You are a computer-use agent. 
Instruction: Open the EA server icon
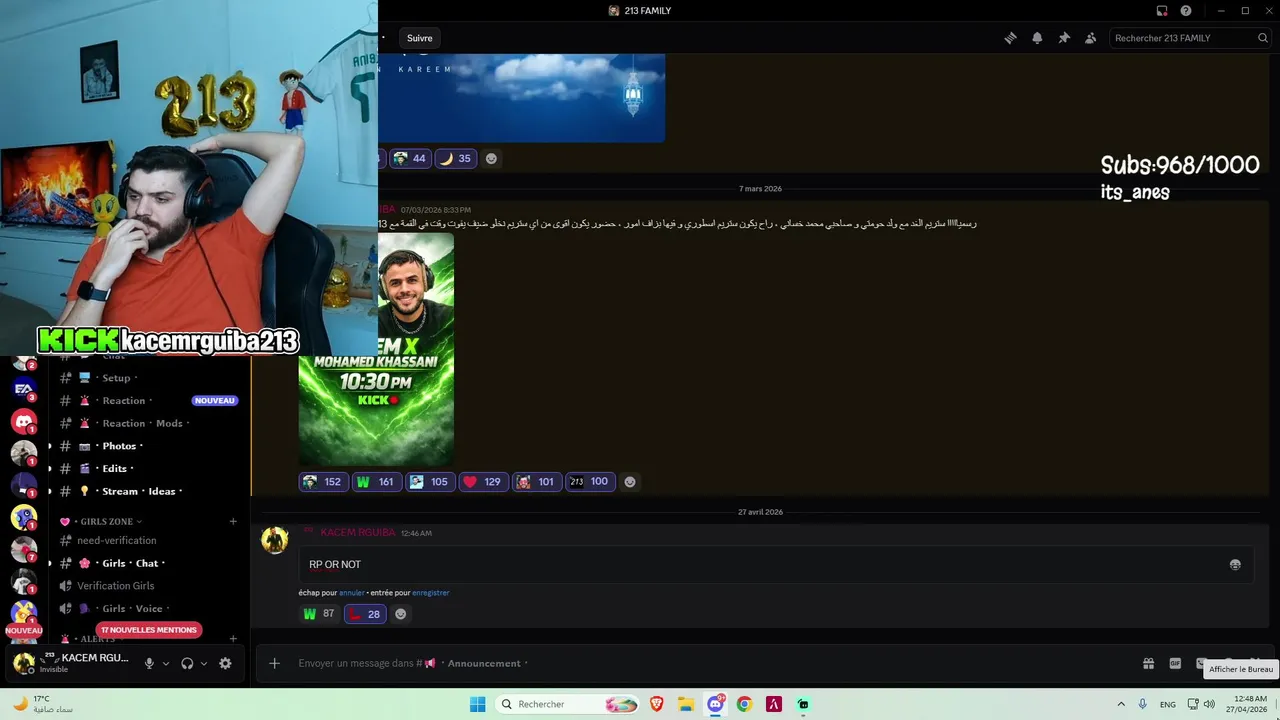[24, 389]
